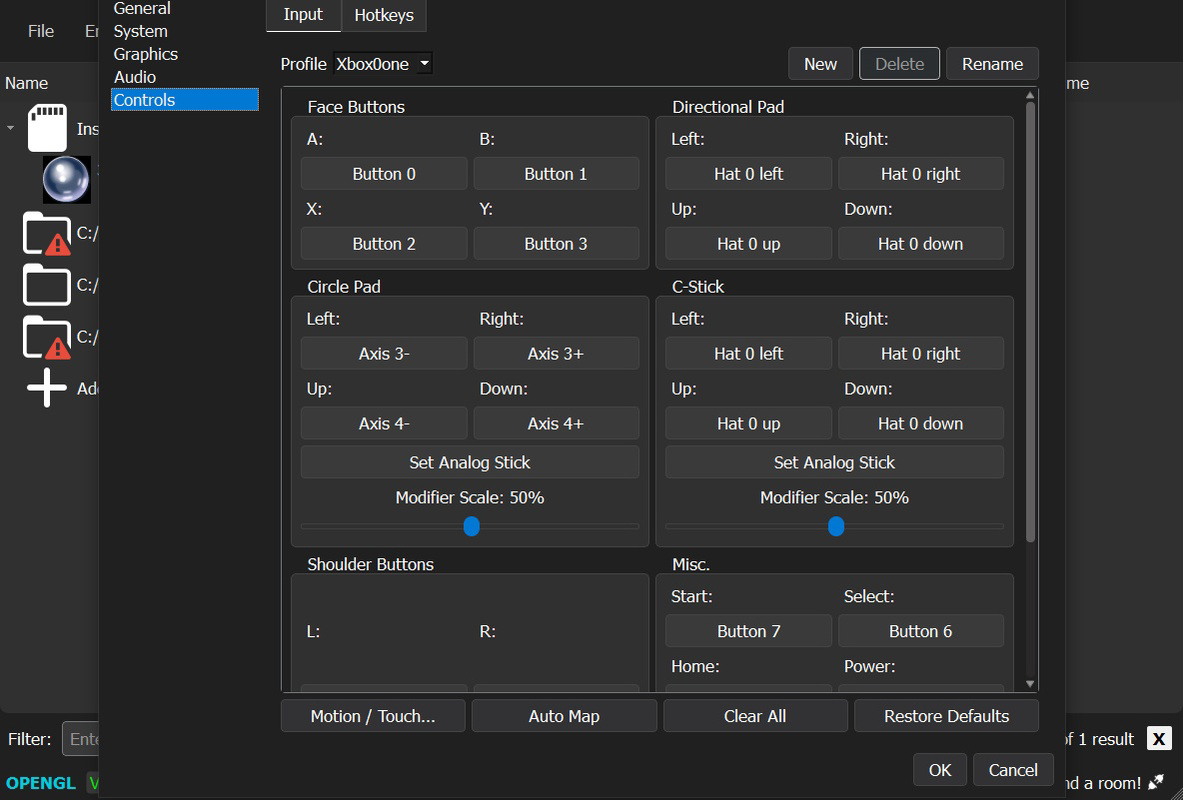Switch to the Hotkeys tab
The width and height of the screenshot is (1183, 800).
[x=384, y=15]
